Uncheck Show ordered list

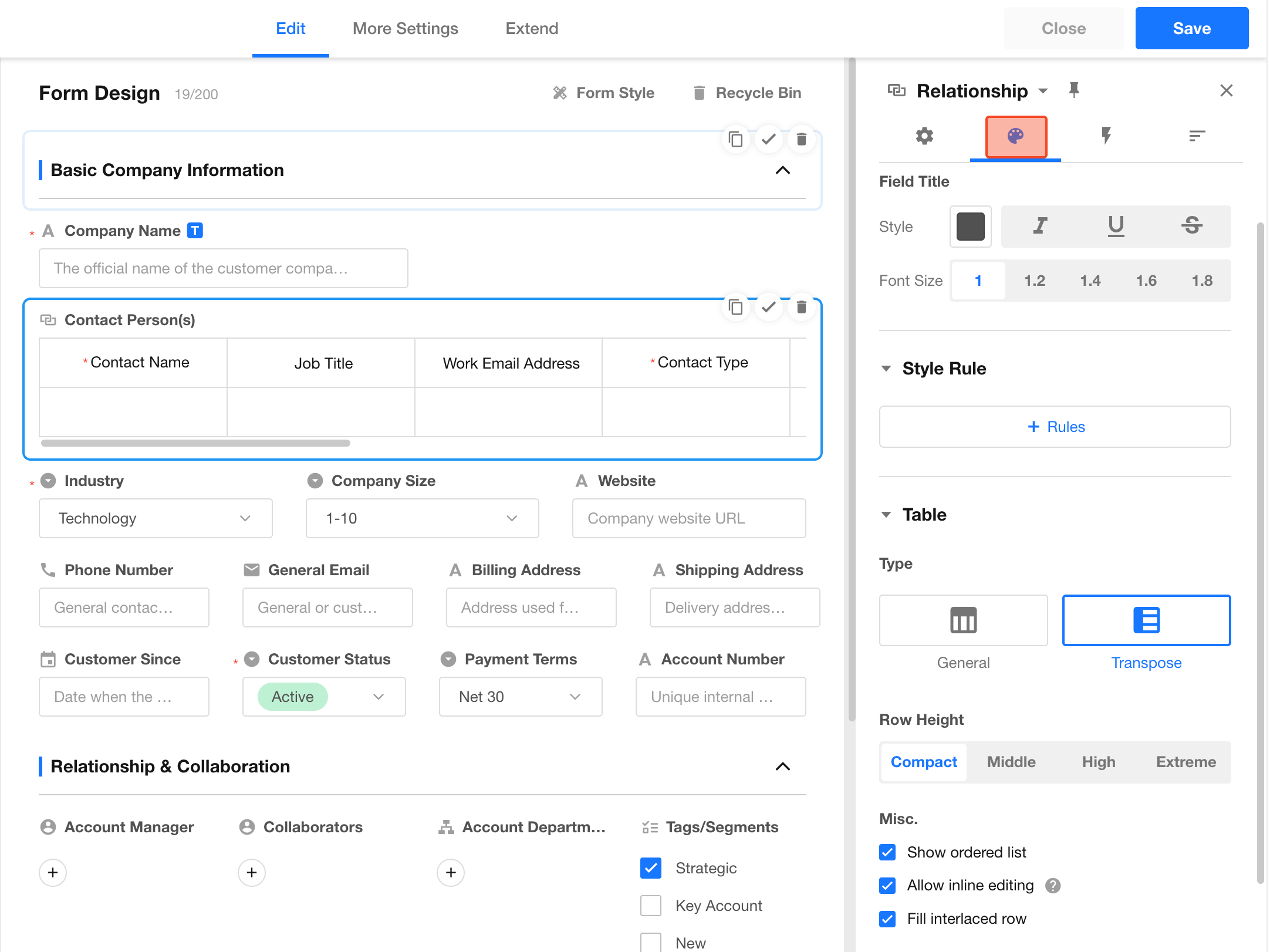click(887, 852)
